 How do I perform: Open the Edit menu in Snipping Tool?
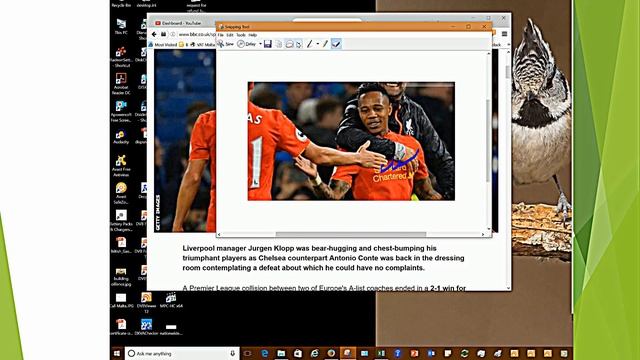coord(230,35)
